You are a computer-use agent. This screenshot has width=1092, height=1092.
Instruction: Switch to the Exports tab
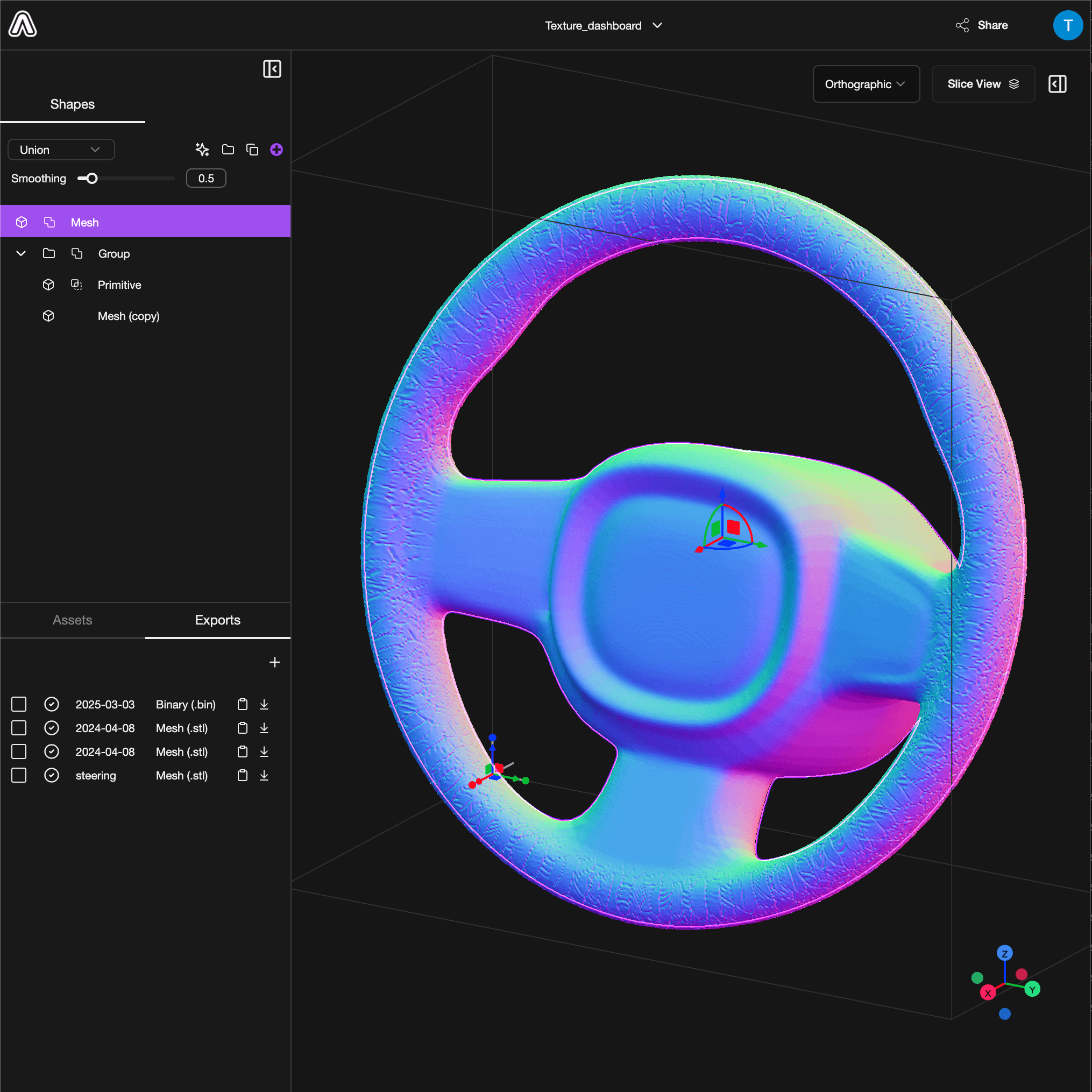coord(217,620)
